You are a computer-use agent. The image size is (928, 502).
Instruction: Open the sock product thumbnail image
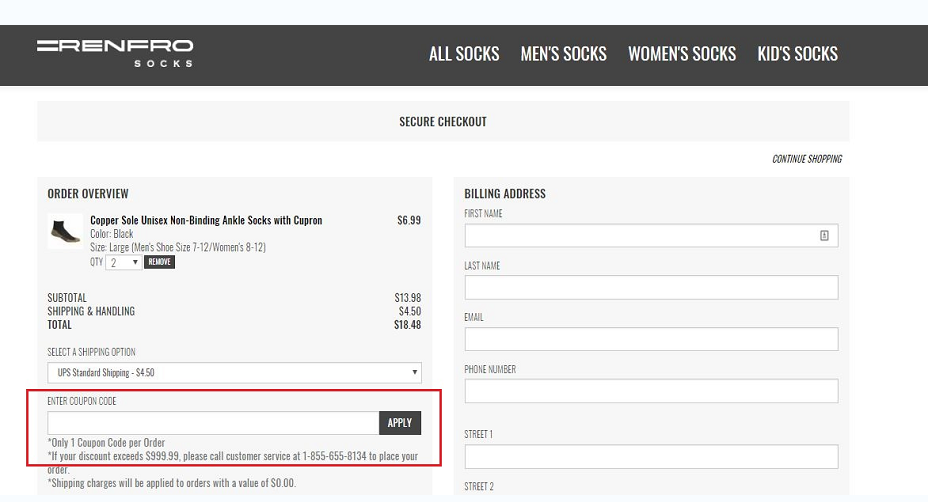click(x=65, y=231)
